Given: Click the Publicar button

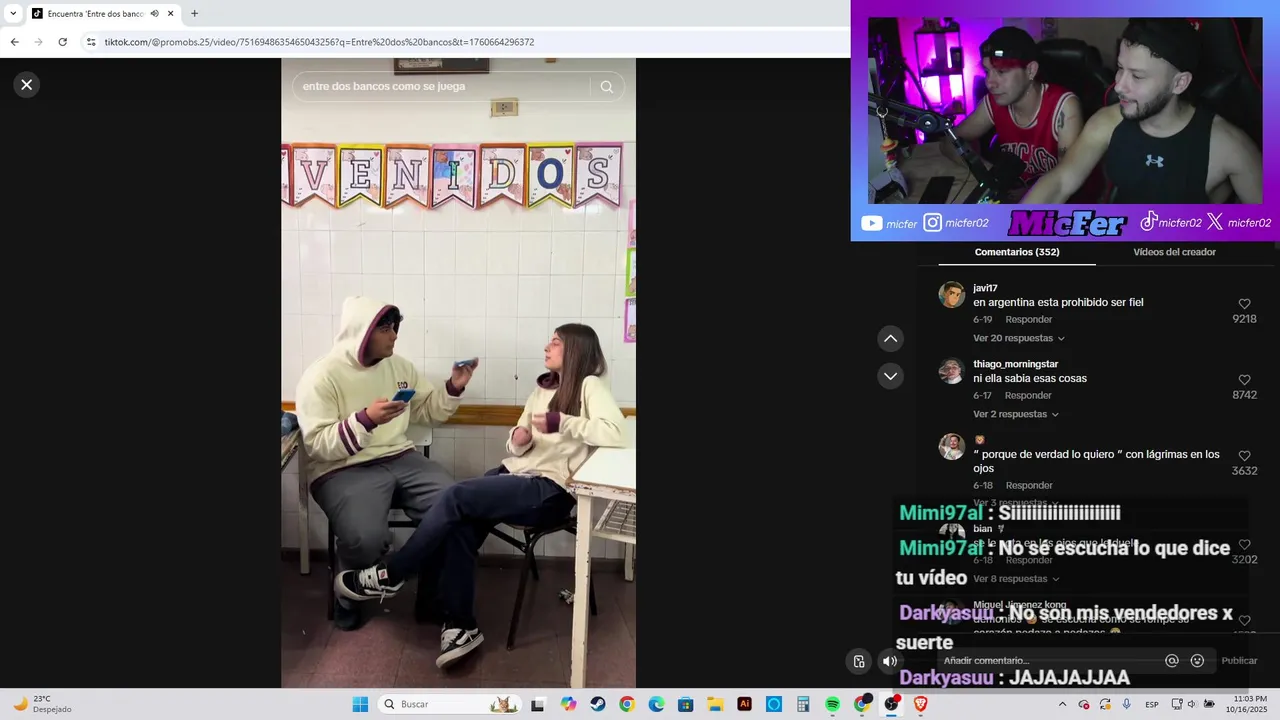Looking at the screenshot, I should [1239, 661].
